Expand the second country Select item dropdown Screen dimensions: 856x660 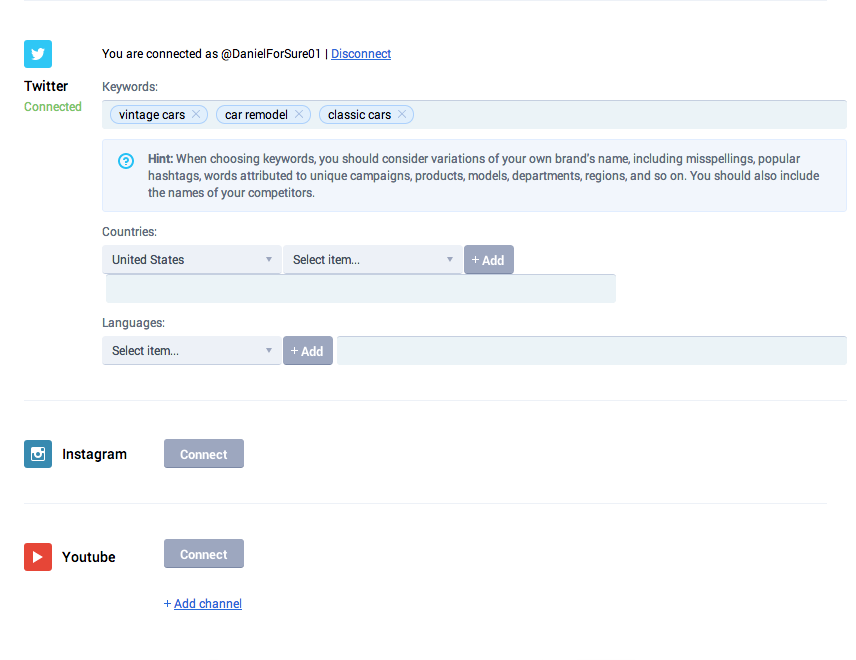pos(371,259)
